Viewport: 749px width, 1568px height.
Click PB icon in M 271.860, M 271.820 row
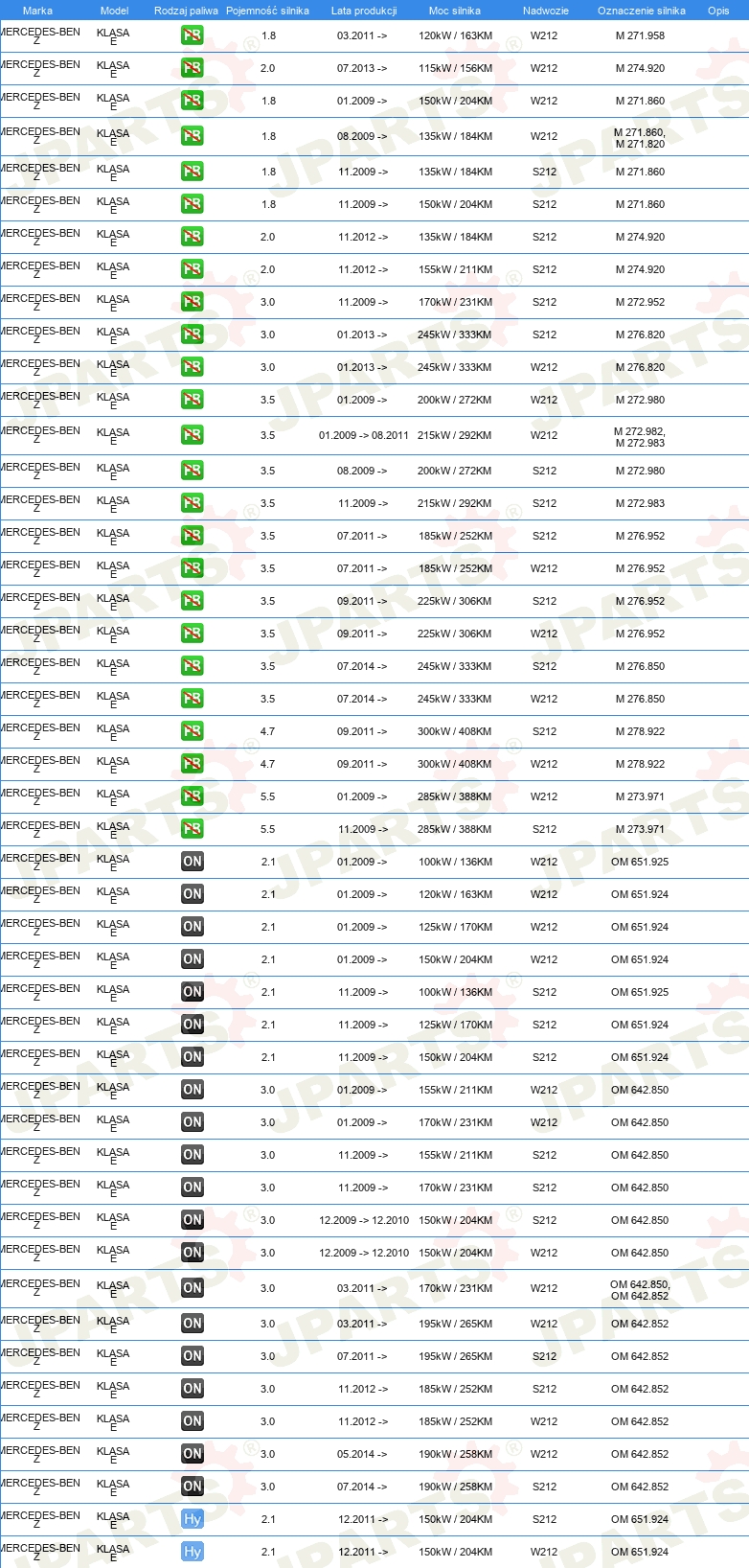193,136
